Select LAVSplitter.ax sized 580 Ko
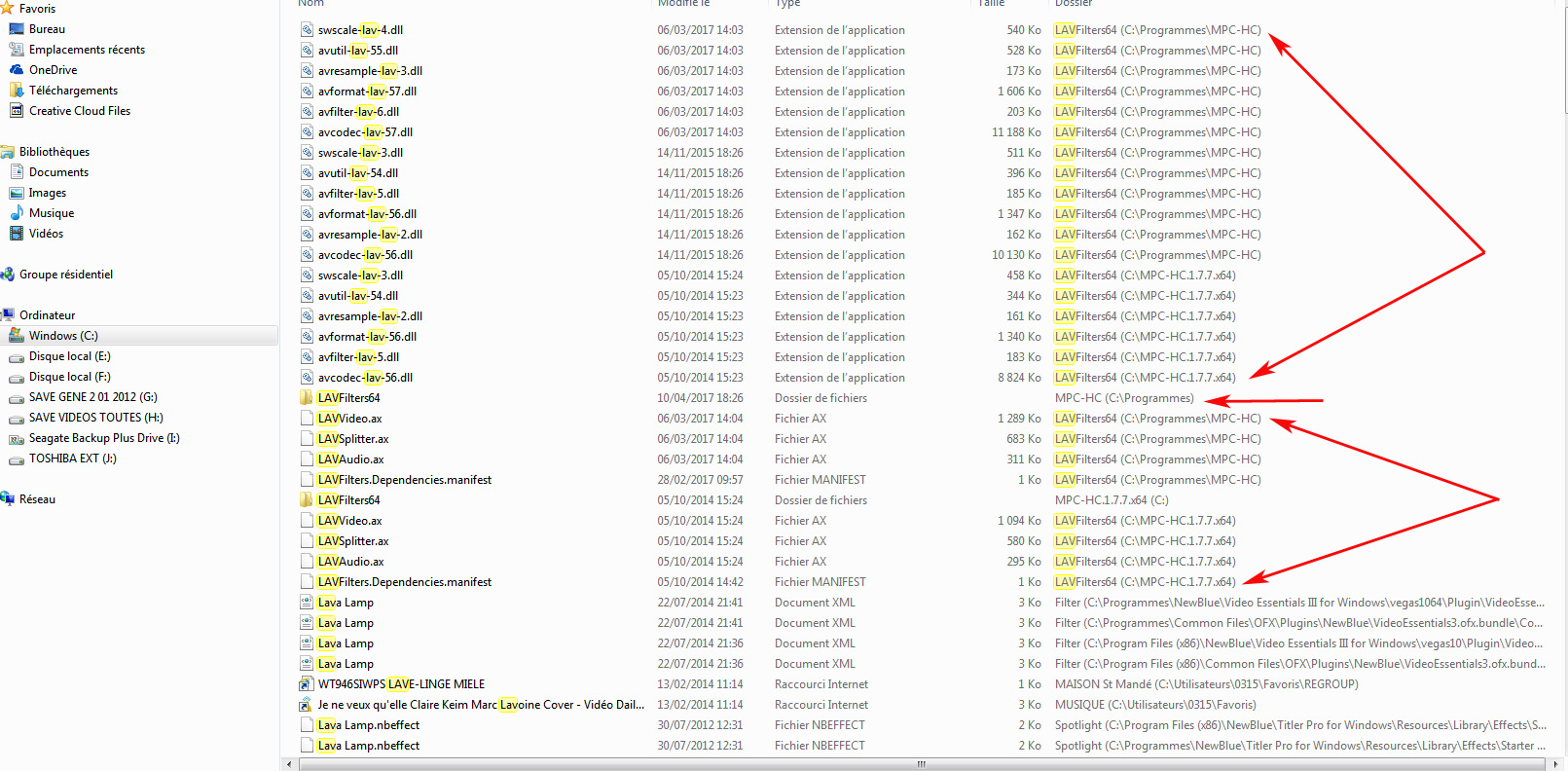This screenshot has width=1568, height=771. click(353, 541)
